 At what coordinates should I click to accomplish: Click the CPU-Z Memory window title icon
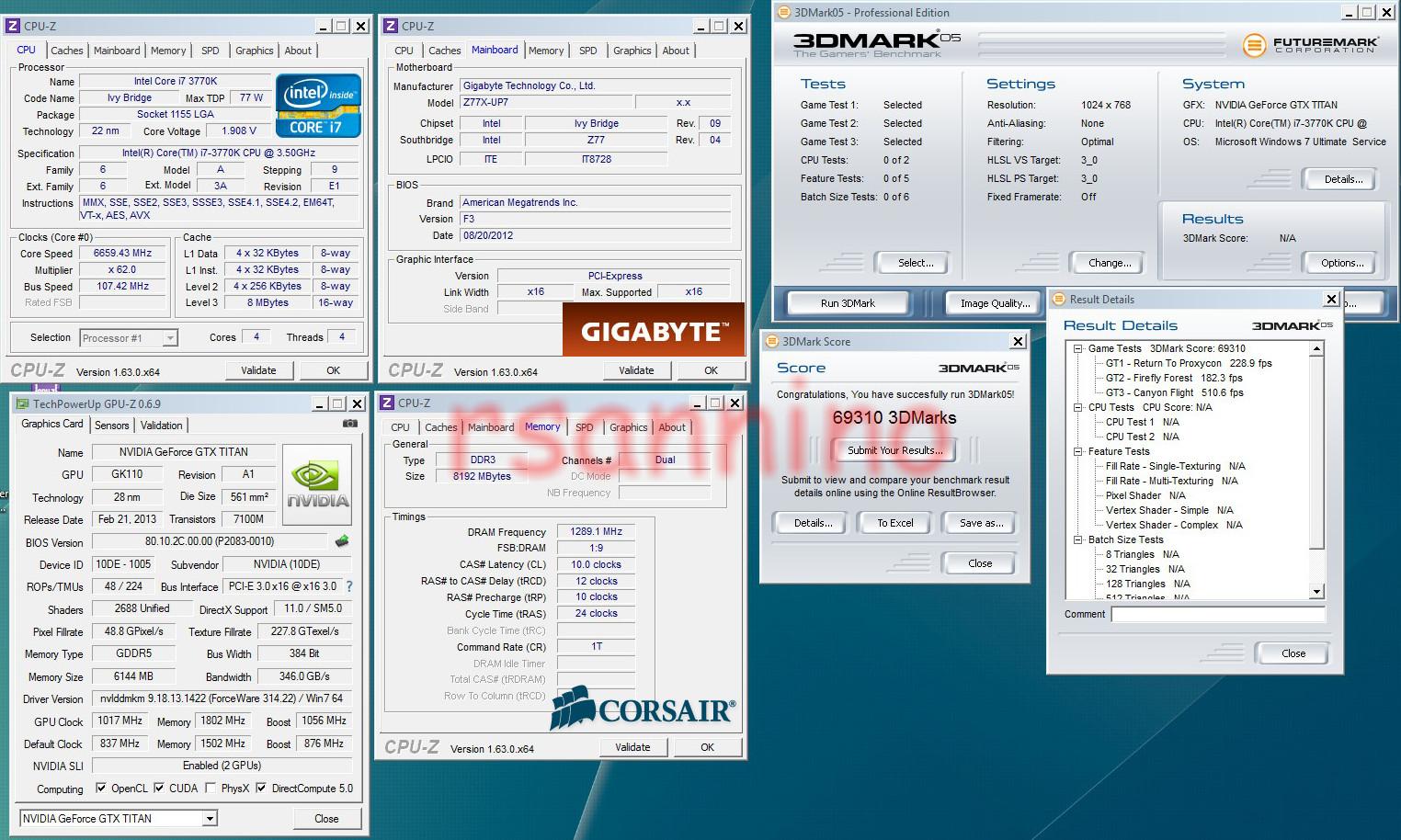click(387, 403)
